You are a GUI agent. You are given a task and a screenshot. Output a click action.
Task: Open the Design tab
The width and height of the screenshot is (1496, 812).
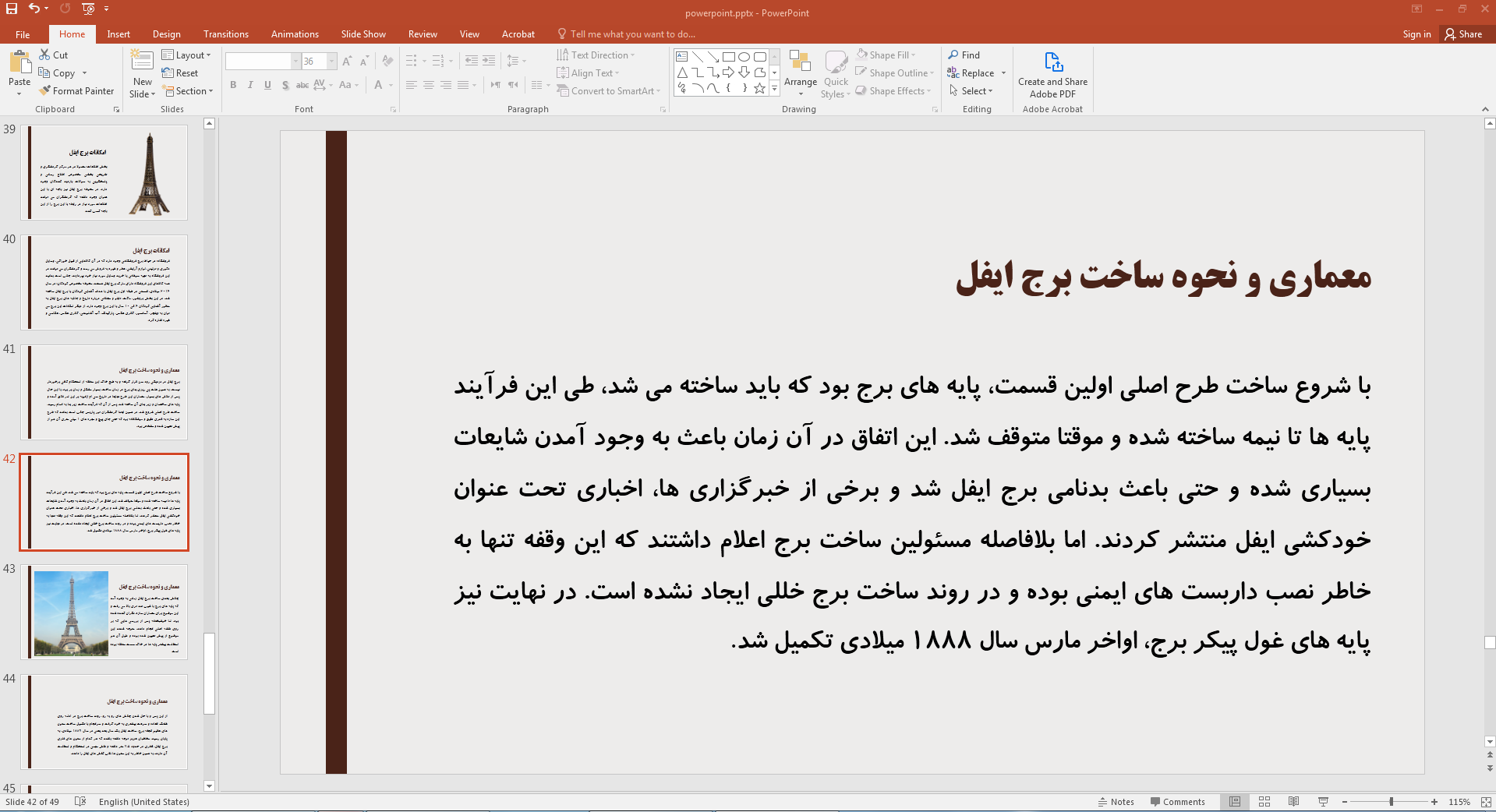tap(166, 34)
